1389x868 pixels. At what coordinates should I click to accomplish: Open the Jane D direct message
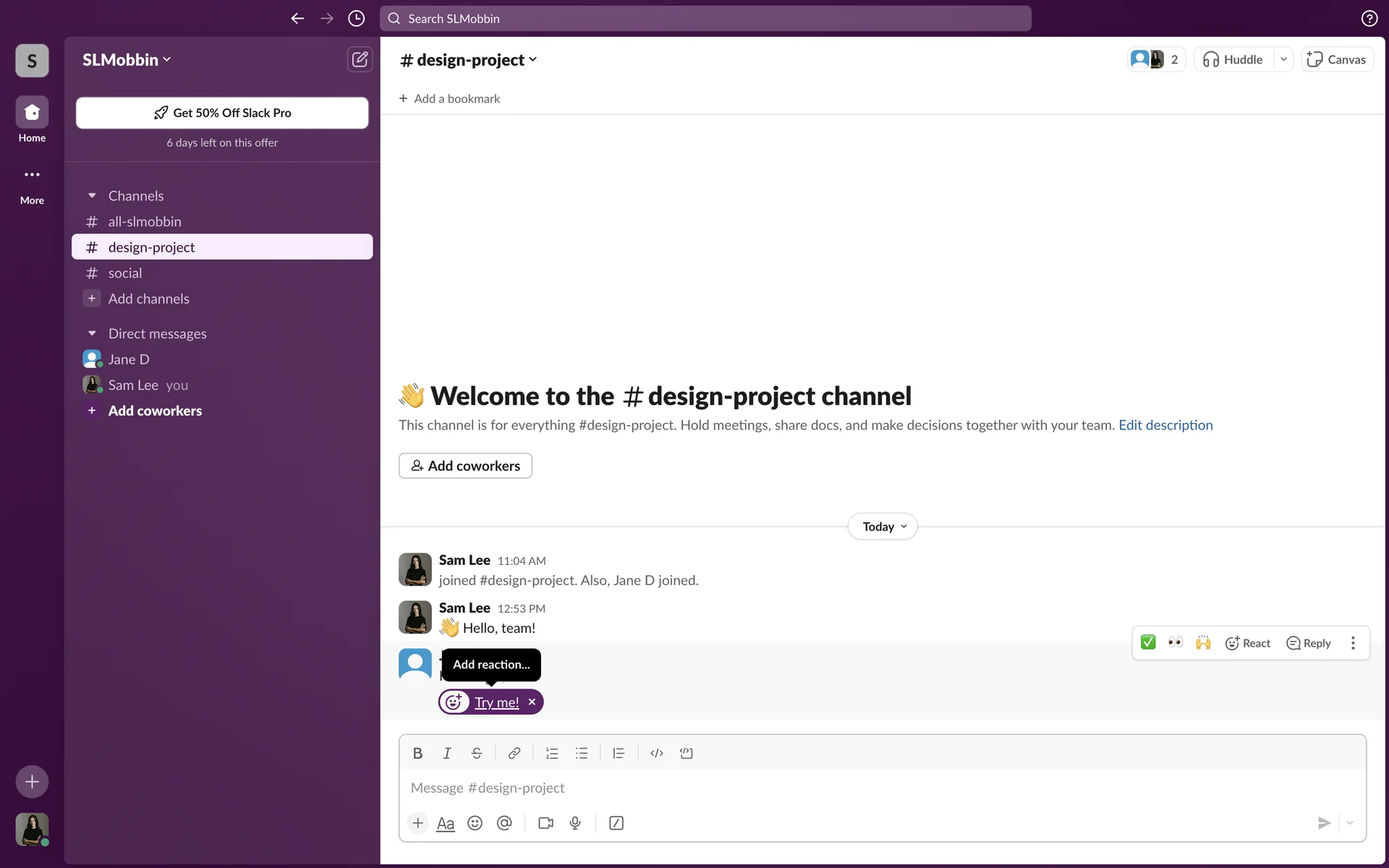[129, 359]
